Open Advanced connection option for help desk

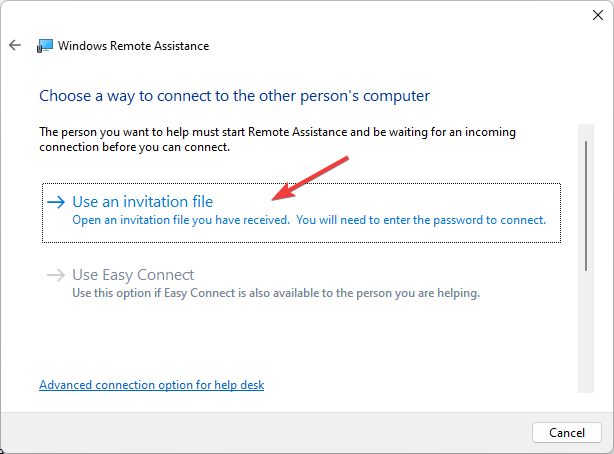pyautogui.click(x=151, y=385)
